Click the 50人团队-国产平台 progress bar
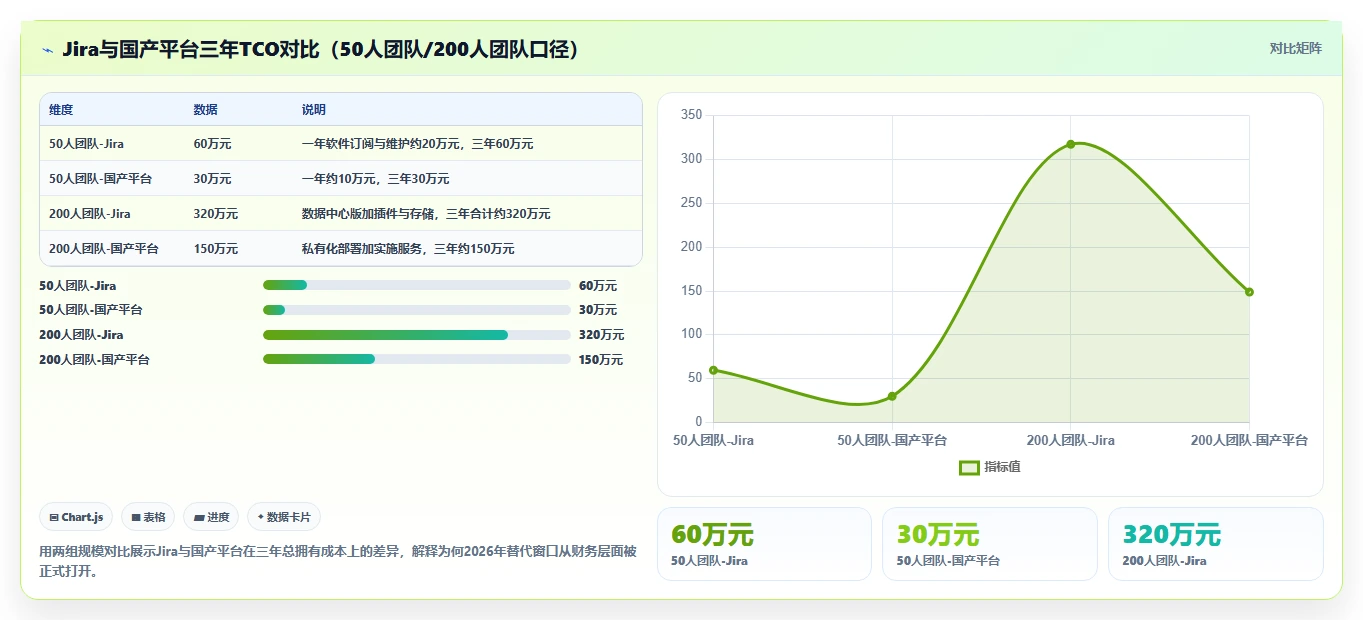 point(416,310)
